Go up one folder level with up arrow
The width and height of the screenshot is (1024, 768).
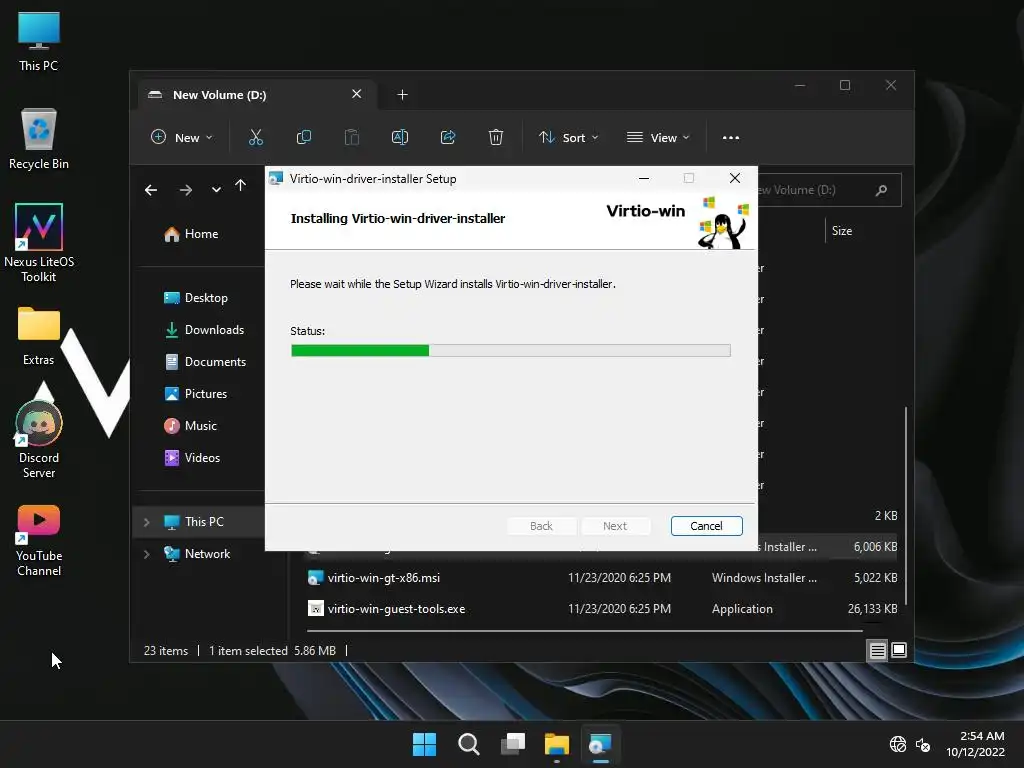(240, 186)
